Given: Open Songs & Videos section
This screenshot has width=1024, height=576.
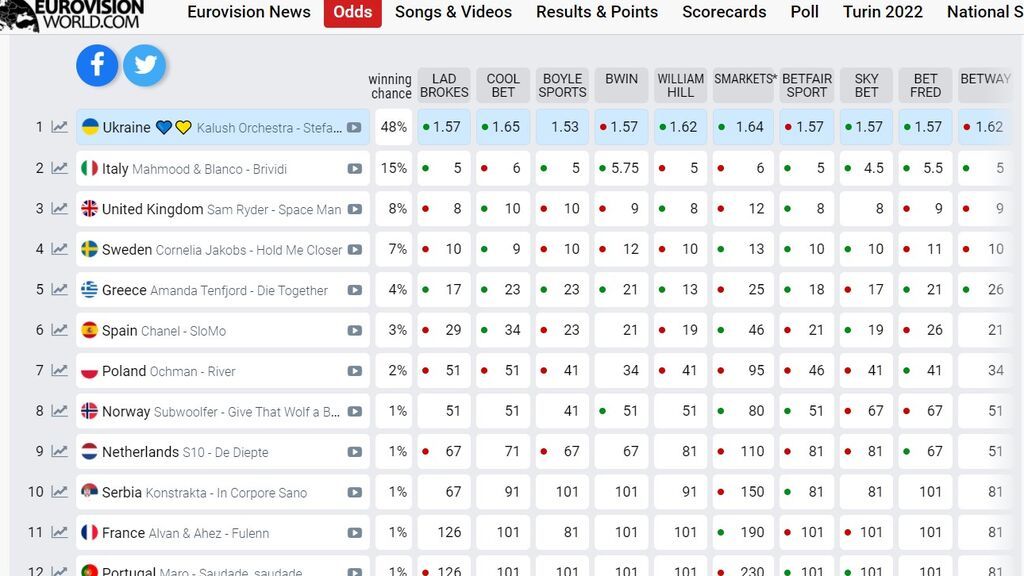Looking at the screenshot, I should [453, 12].
